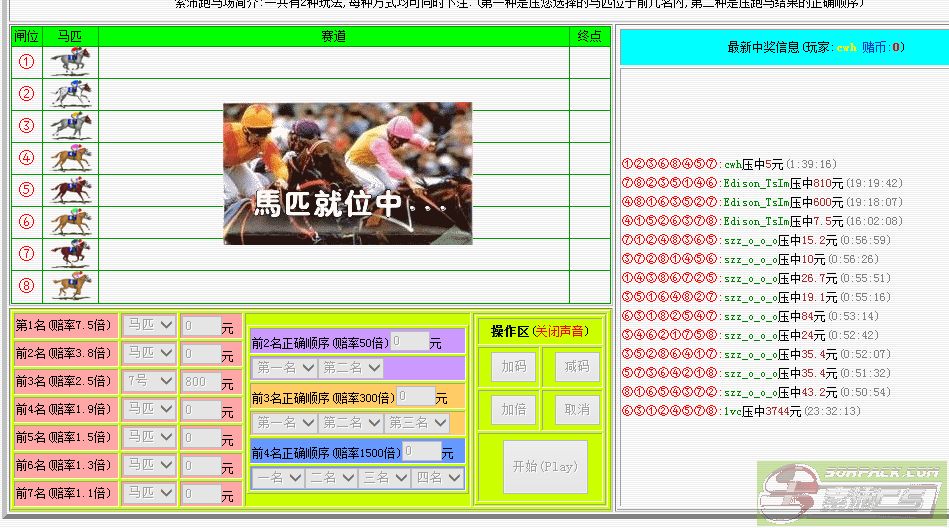
Task: Click the 加倍 button
Action: [513, 409]
